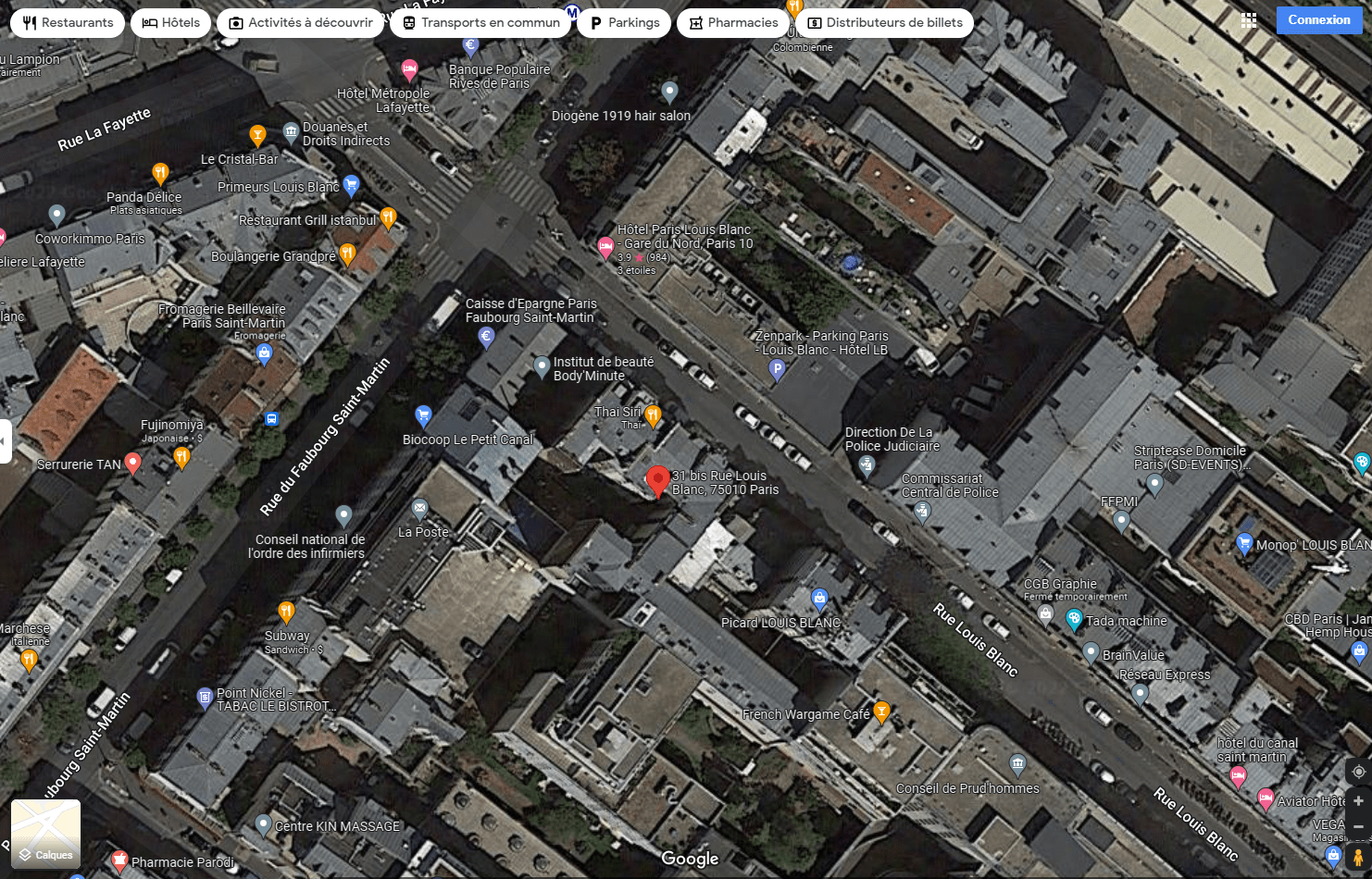
Task: Select Pharmacie Parodi marker
Action: pos(118,861)
